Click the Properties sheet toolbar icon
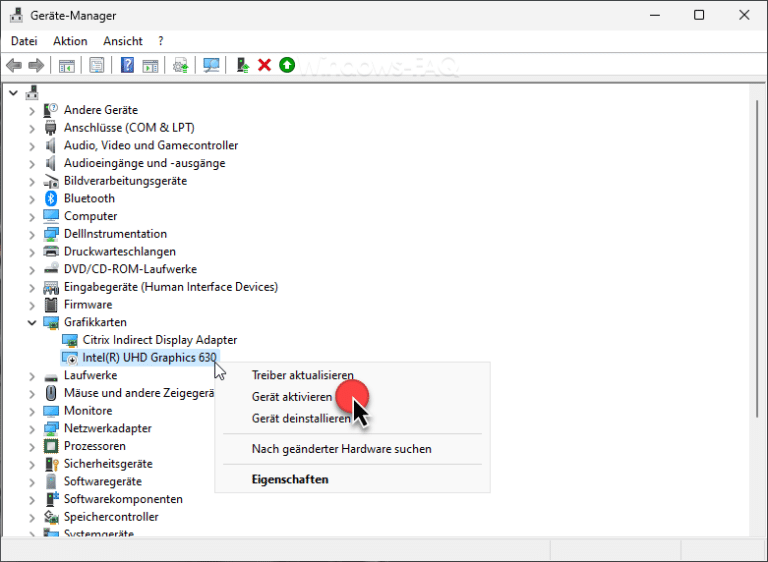 click(97, 65)
